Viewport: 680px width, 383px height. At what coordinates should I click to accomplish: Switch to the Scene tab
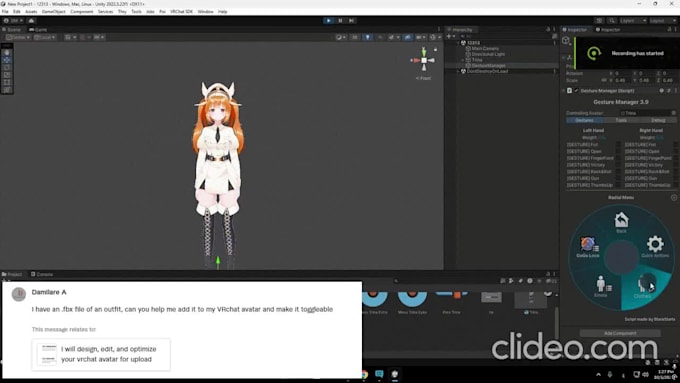click(12, 29)
